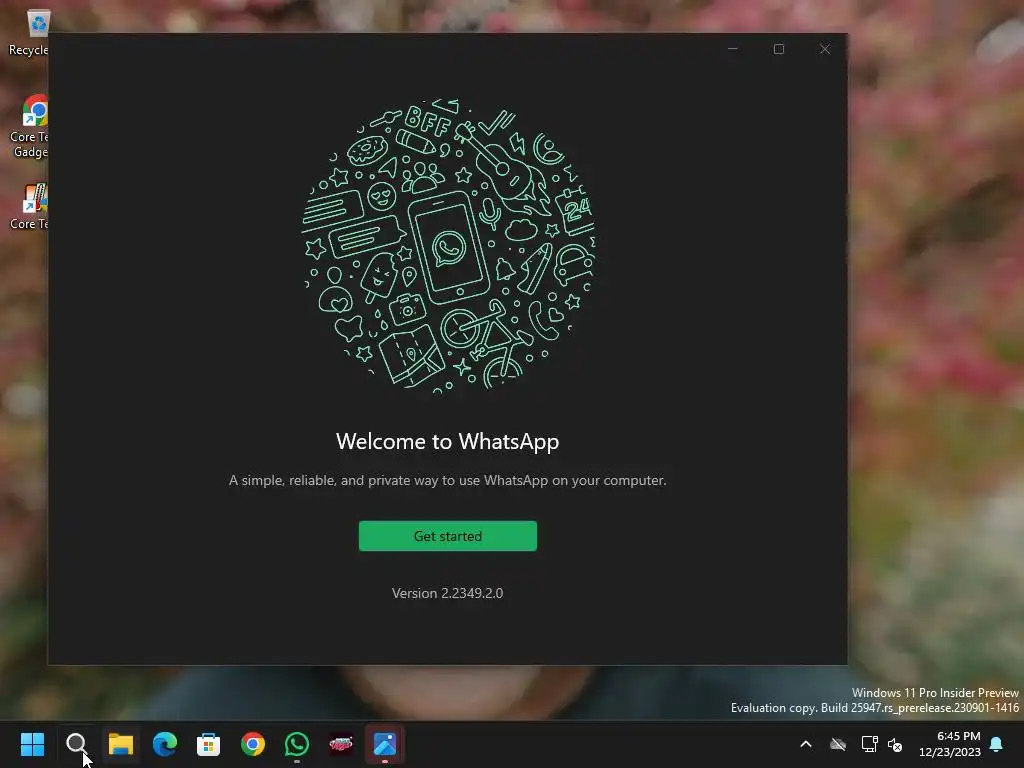Click the Get started button
The height and width of the screenshot is (768, 1024).
447,536
